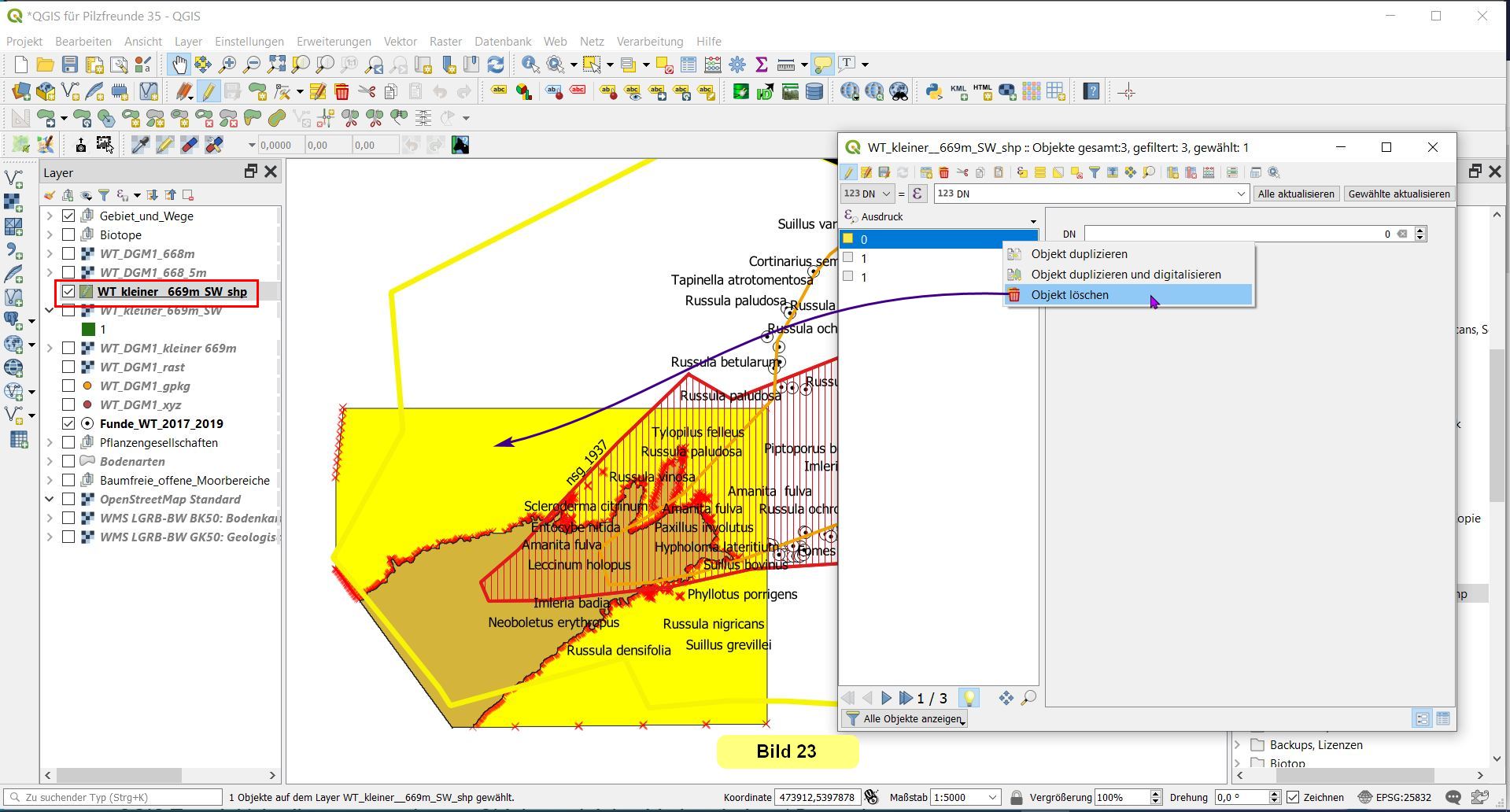Click the Refresh map icon
Image resolution: width=1510 pixels, height=812 pixels.
click(496, 65)
